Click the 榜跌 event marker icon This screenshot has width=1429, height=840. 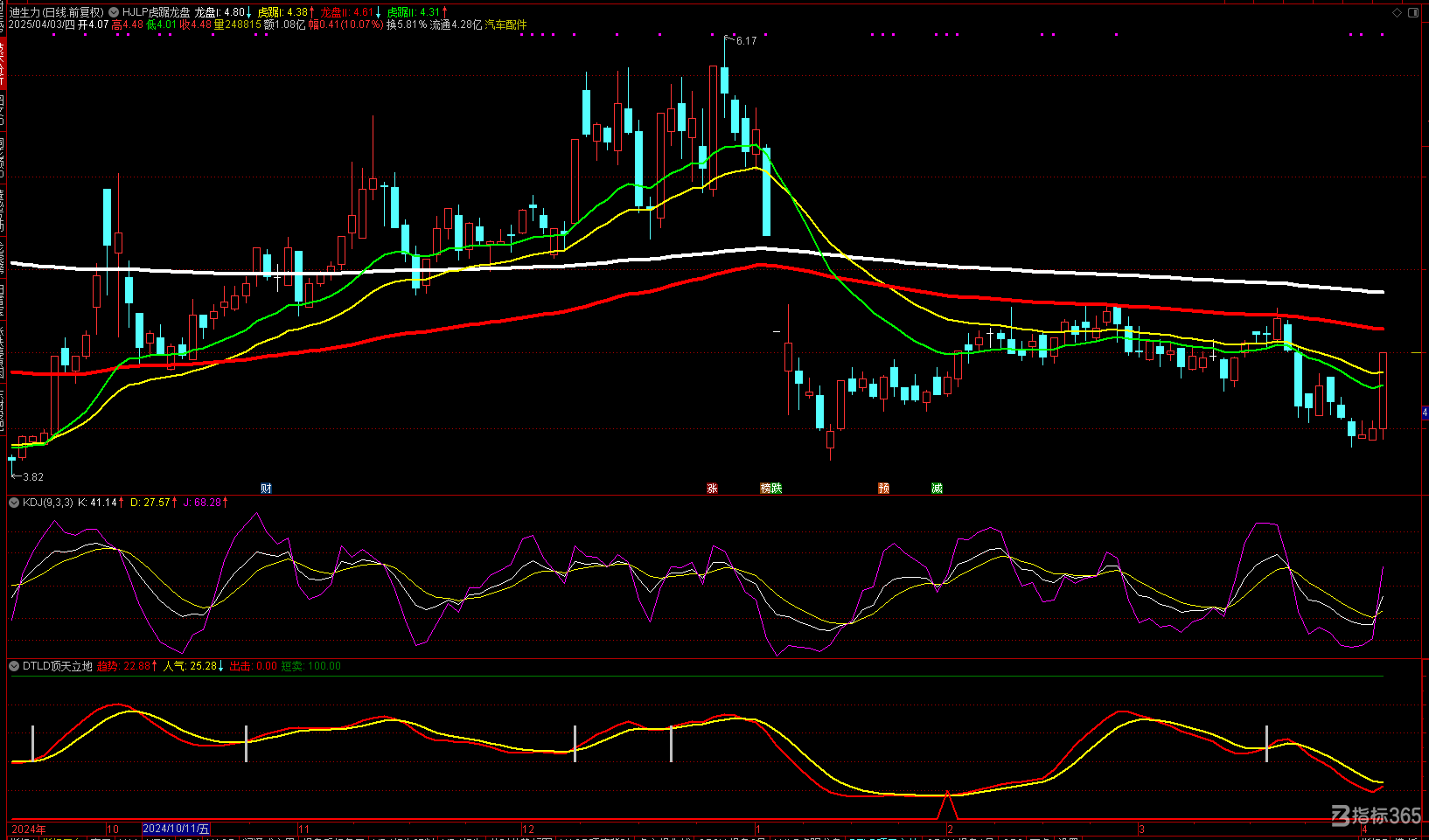pyautogui.click(x=770, y=488)
